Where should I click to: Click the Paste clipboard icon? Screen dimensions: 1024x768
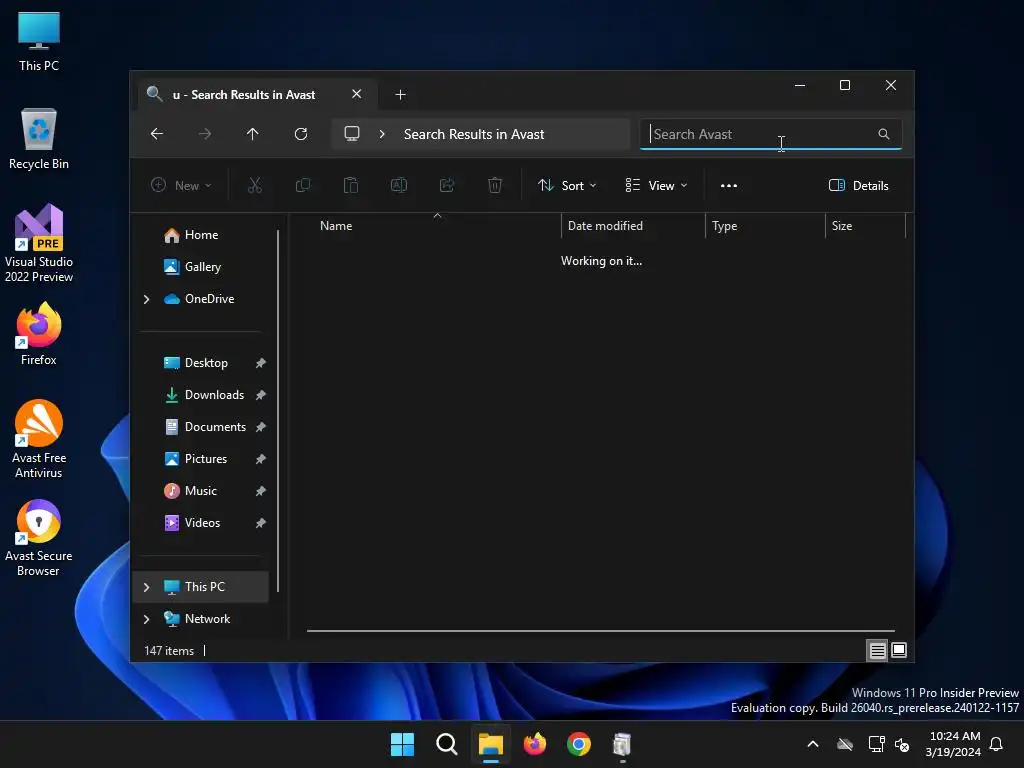[x=351, y=185]
